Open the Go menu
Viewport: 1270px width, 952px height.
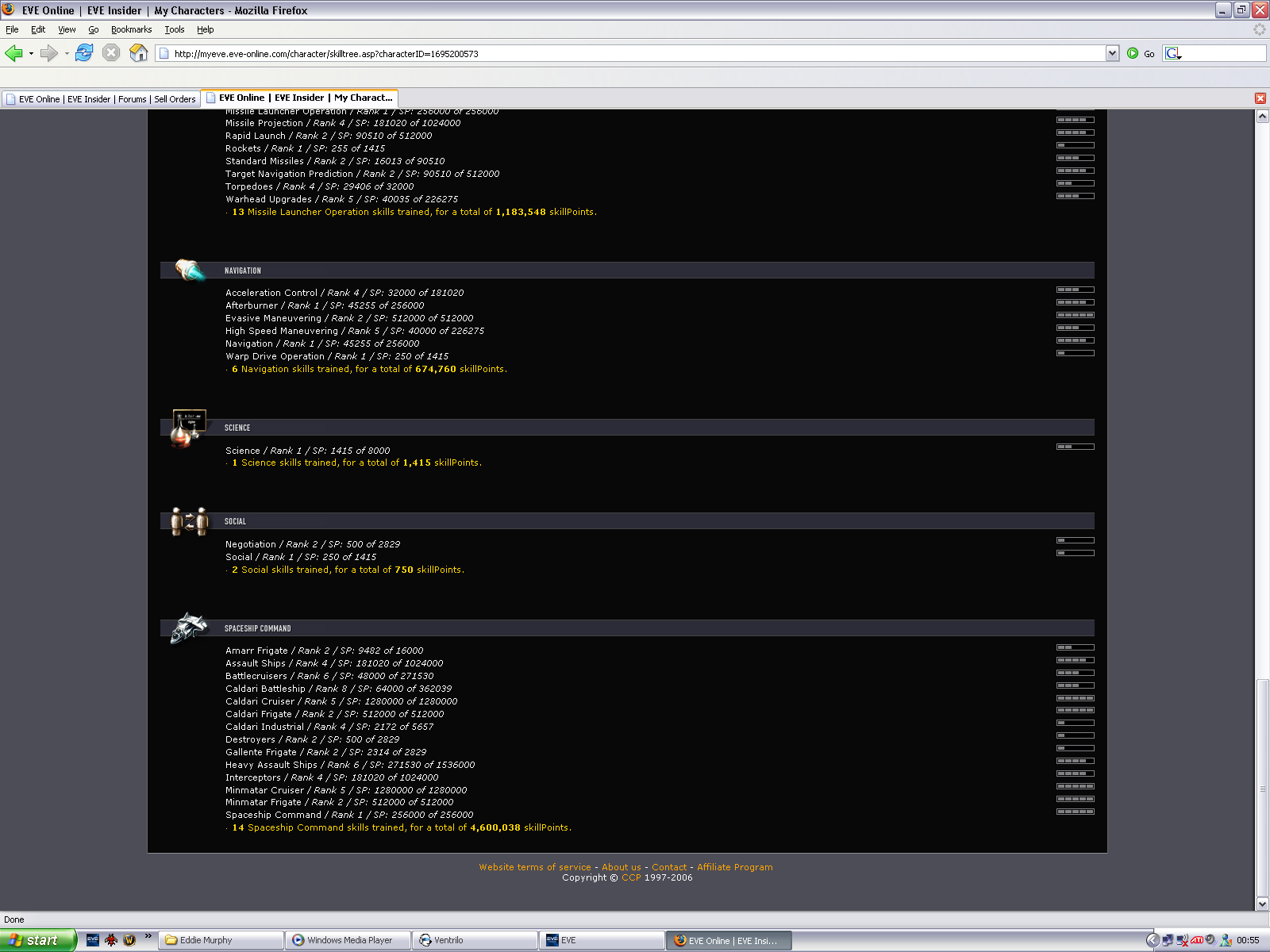coord(94,29)
